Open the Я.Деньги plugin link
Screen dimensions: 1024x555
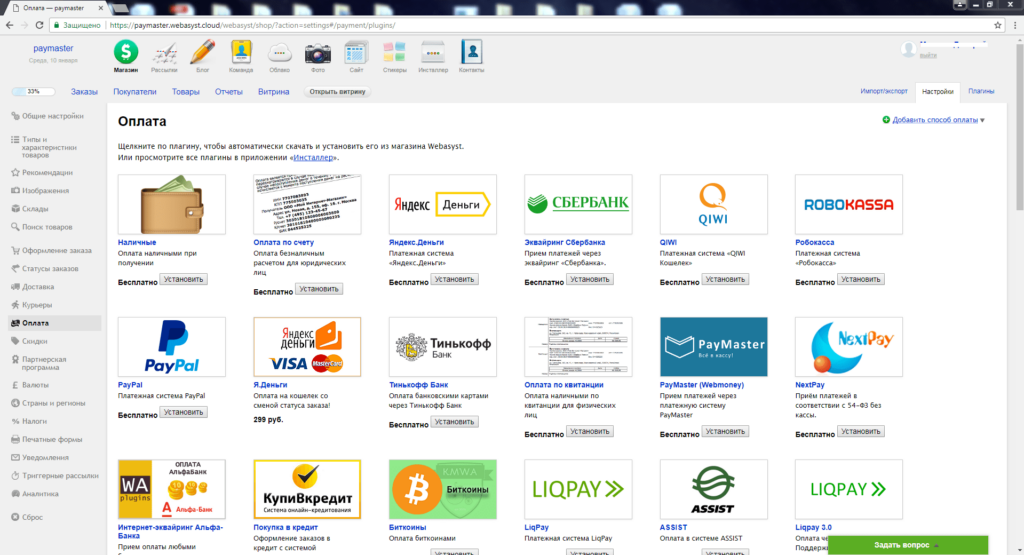271,385
